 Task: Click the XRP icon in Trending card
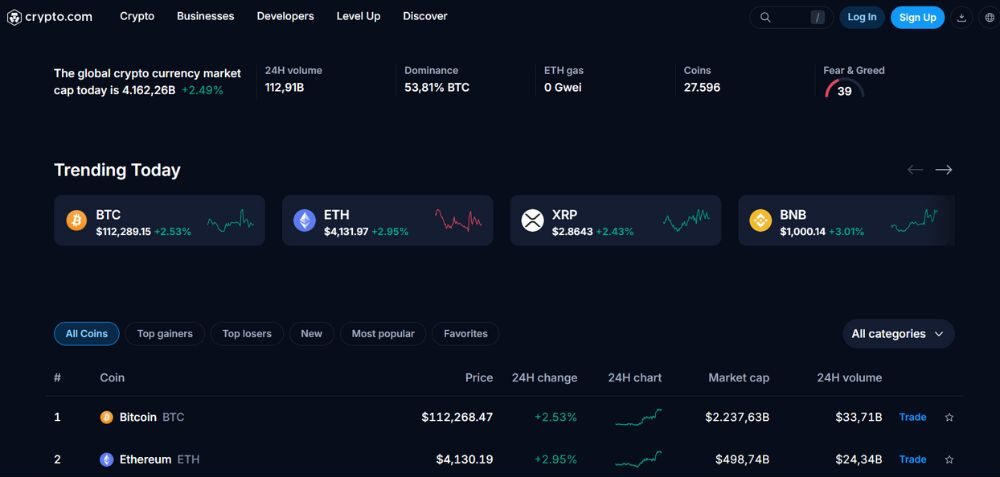533,221
